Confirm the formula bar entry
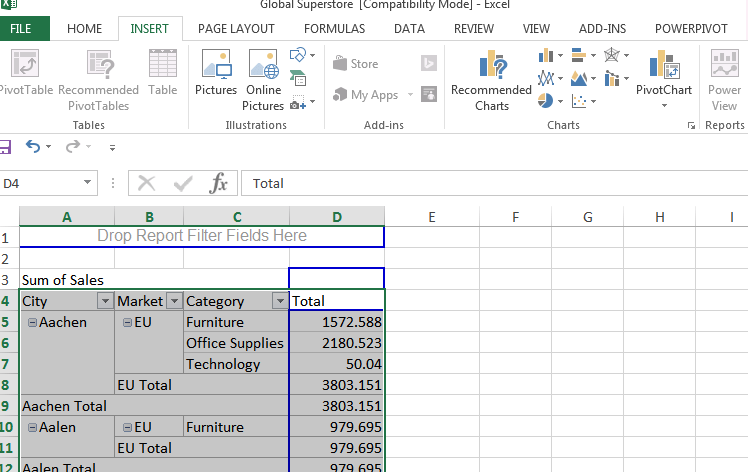The width and height of the screenshot is (748, 472). coord(183,183)
